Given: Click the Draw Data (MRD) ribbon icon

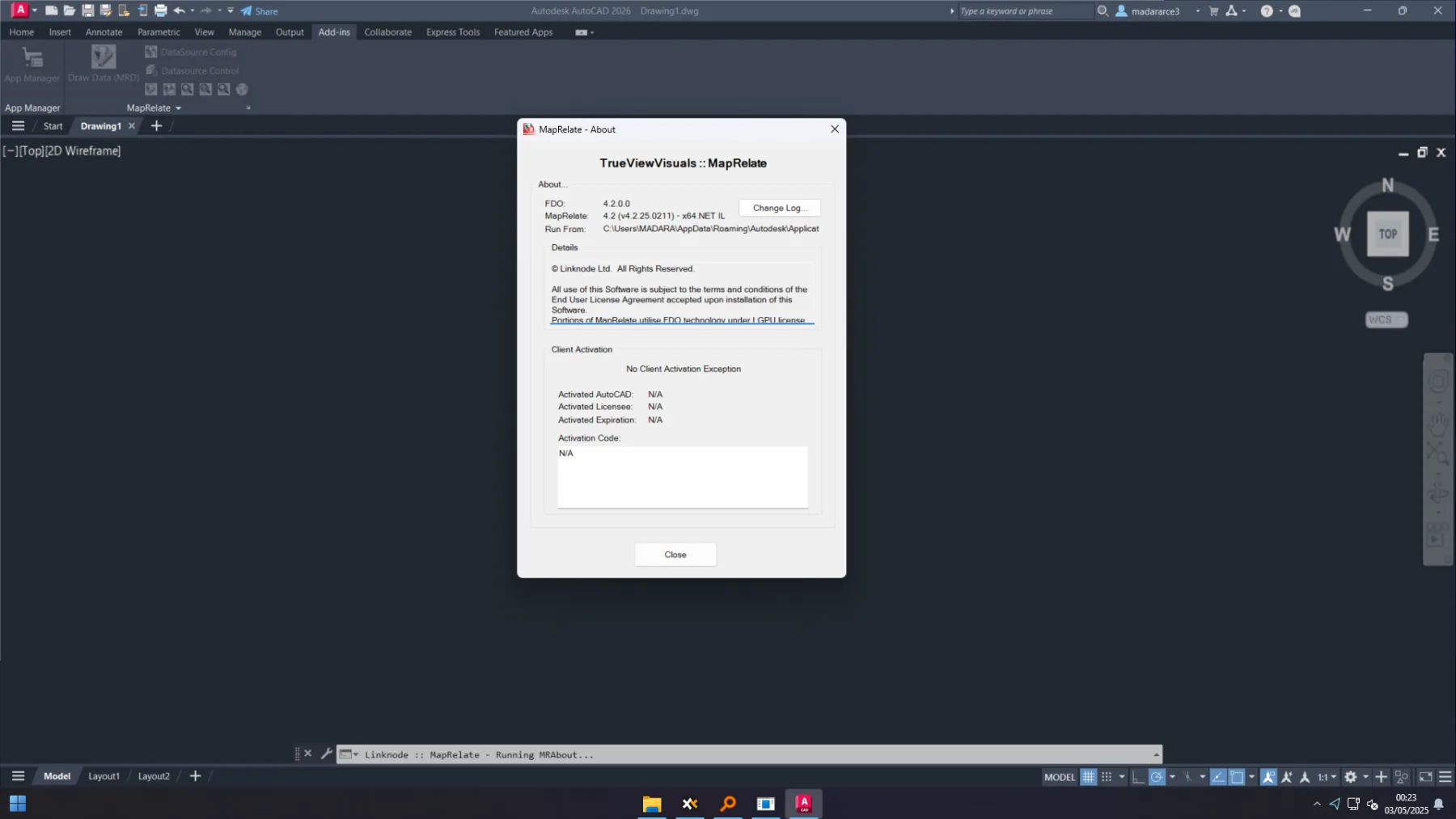Looking at the screenshot, I should [x=104, y=64].
